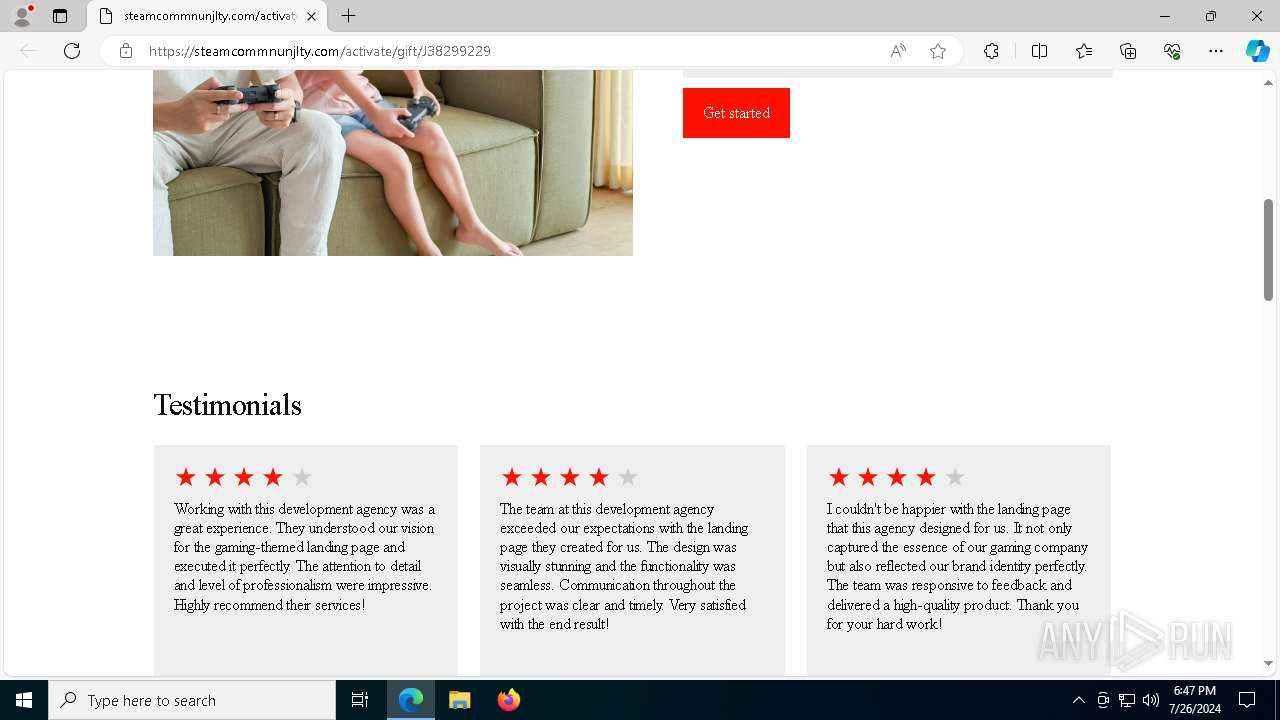
Task: Click the gaming couple photo
Action: coord(393,163)
